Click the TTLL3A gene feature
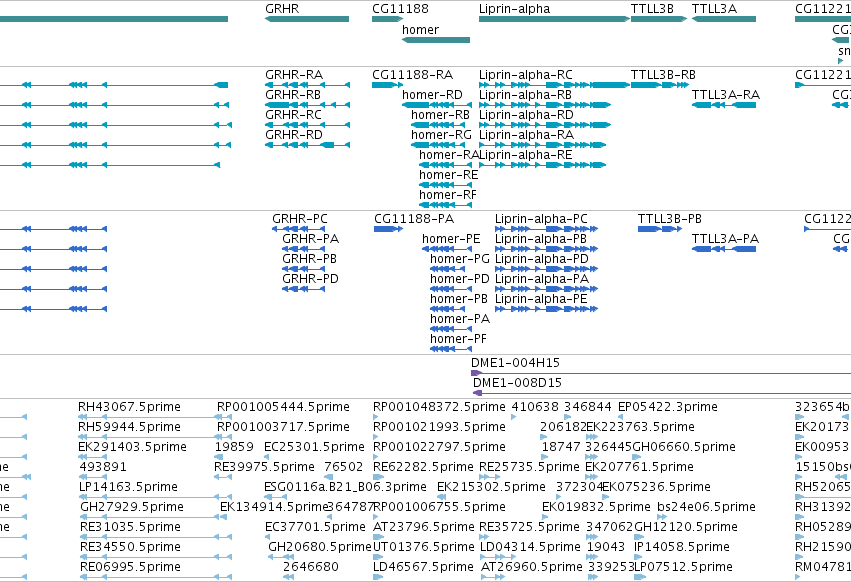The width and height of the screenshot is (851, 582). tap(724, 19)
